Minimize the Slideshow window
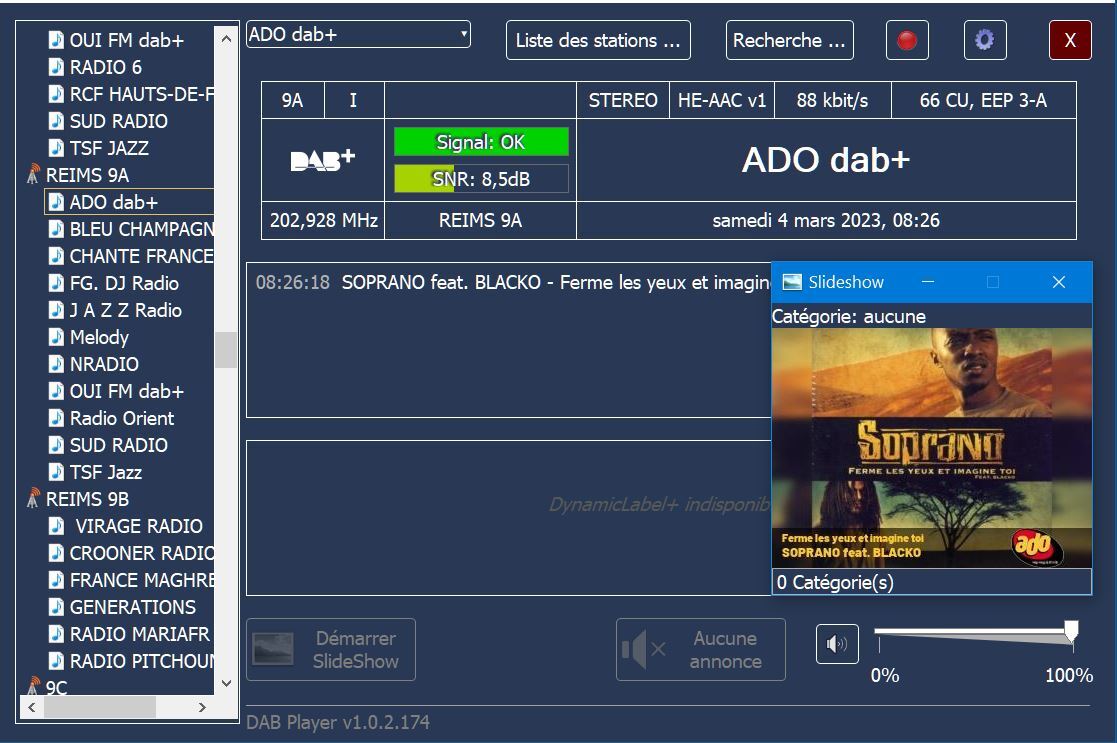The image size is (1117, 743). point(928,282)
